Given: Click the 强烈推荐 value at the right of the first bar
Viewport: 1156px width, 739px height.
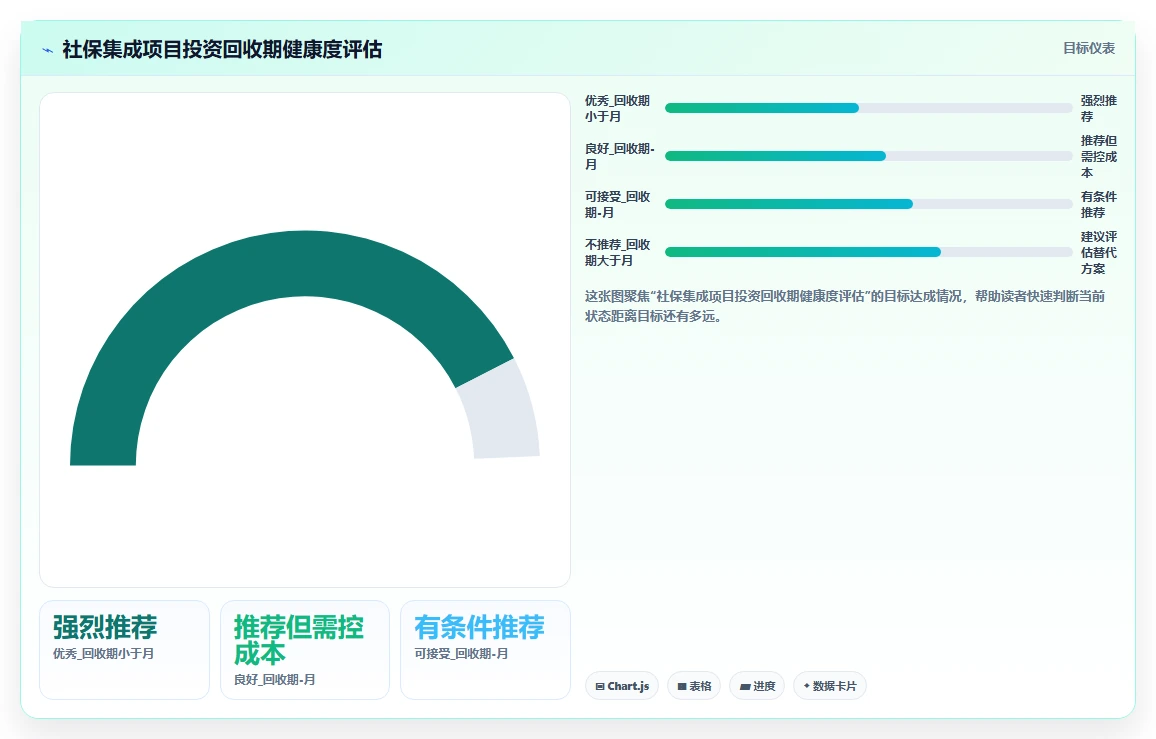Looking at the screenshot, I should 1098,108.
